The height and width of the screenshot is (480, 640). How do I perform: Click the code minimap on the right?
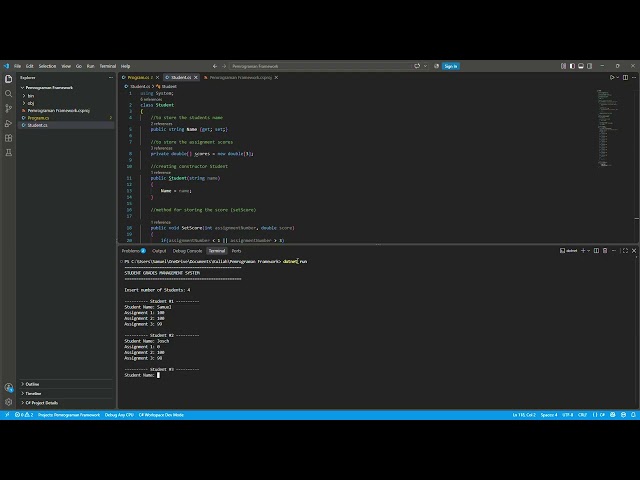pyautogui.click(x=608, y=129)
